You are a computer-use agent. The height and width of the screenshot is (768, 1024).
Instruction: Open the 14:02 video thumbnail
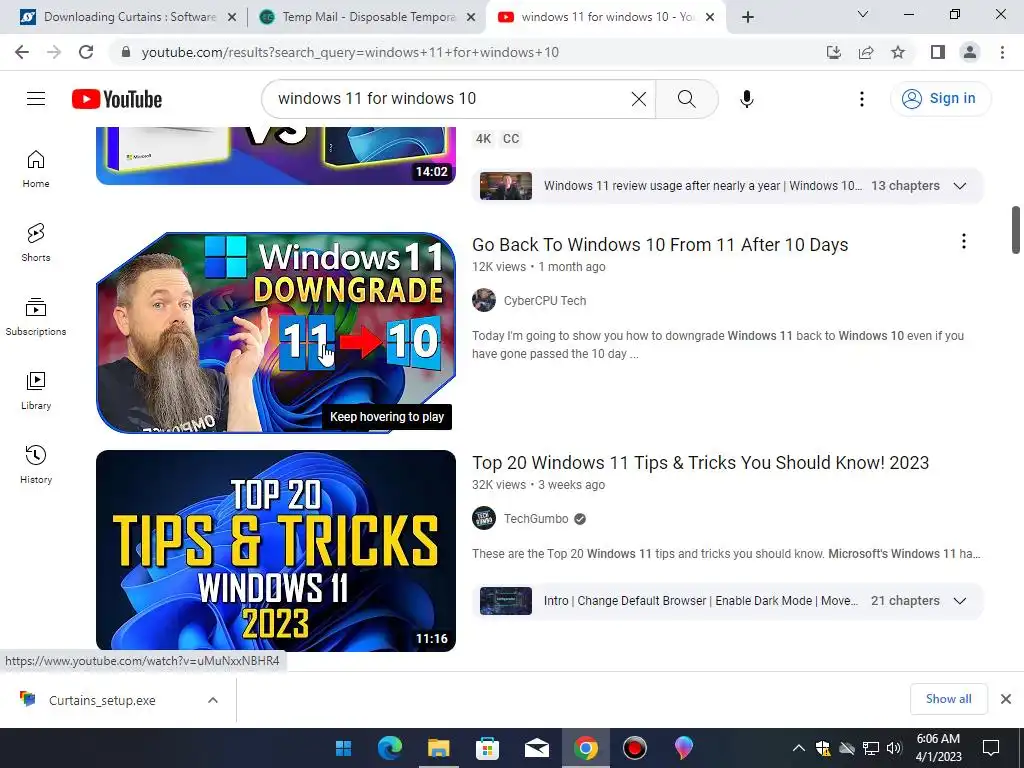[276, 155]
